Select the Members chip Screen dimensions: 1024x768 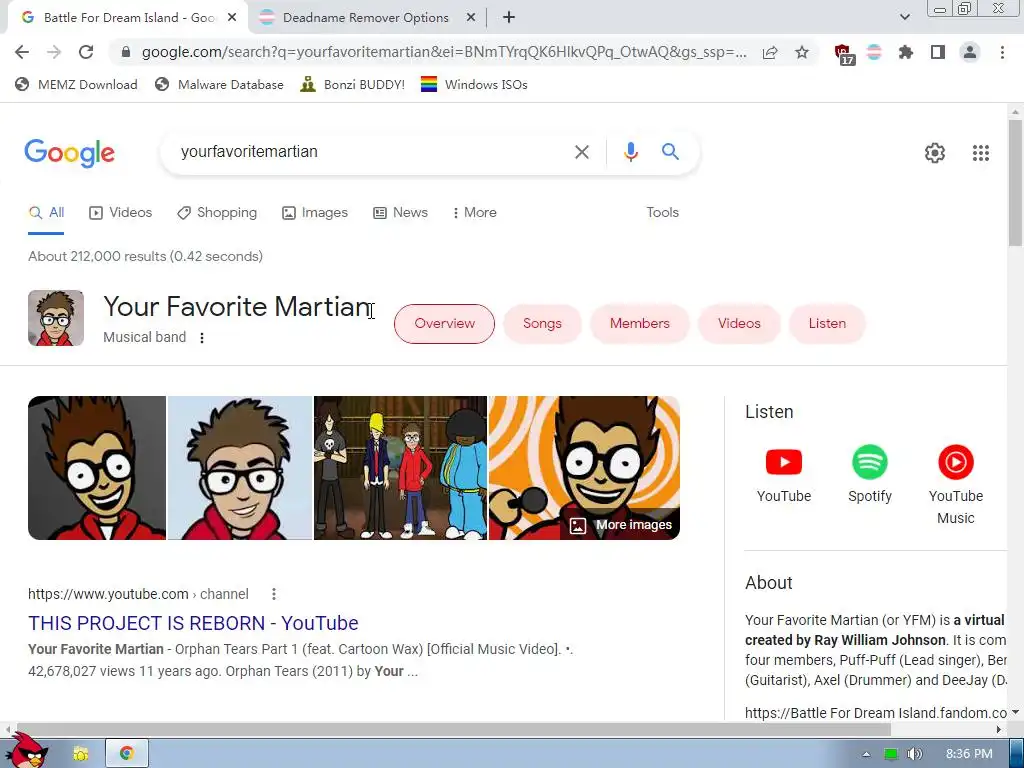tap(639, 324)
